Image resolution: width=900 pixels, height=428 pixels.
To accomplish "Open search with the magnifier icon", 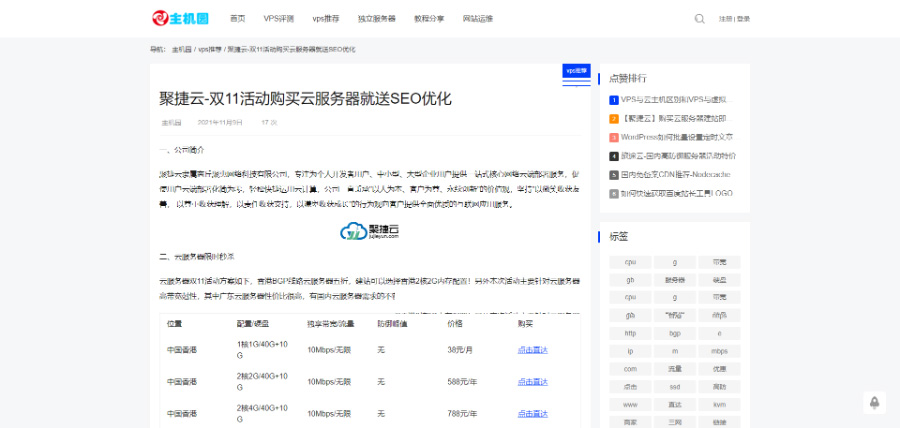I will click(x=699, y=18).
